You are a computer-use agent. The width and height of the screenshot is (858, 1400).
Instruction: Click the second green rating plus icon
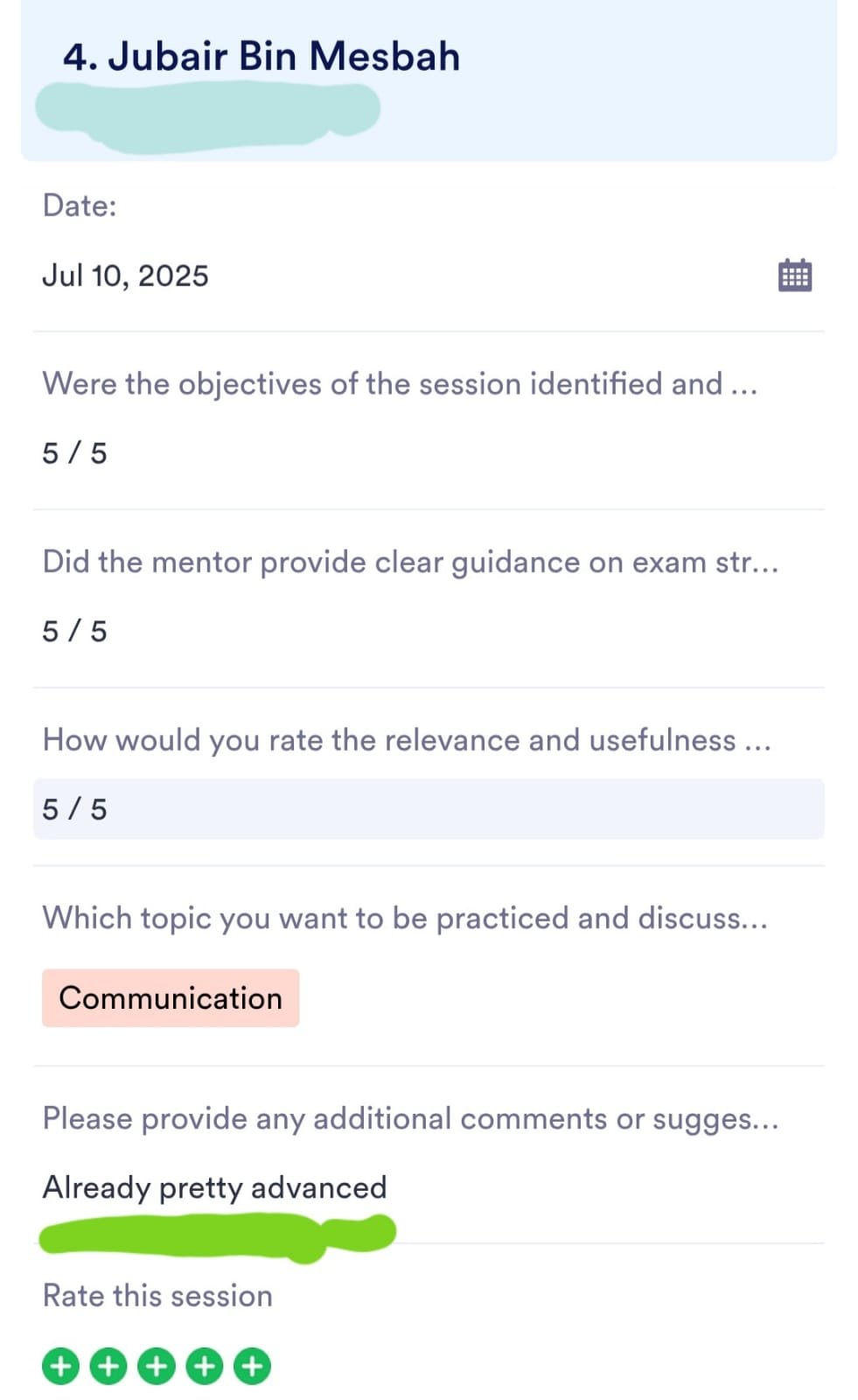108,1366
